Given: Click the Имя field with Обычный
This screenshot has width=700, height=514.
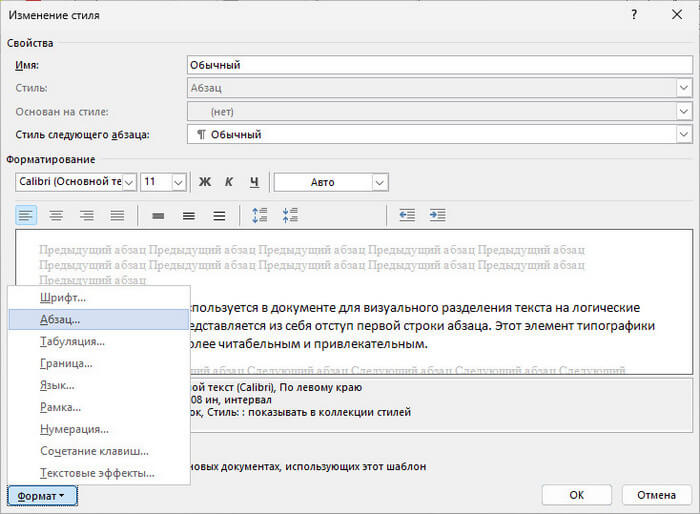Looking at the screenshot, I should tap(440, 65).
